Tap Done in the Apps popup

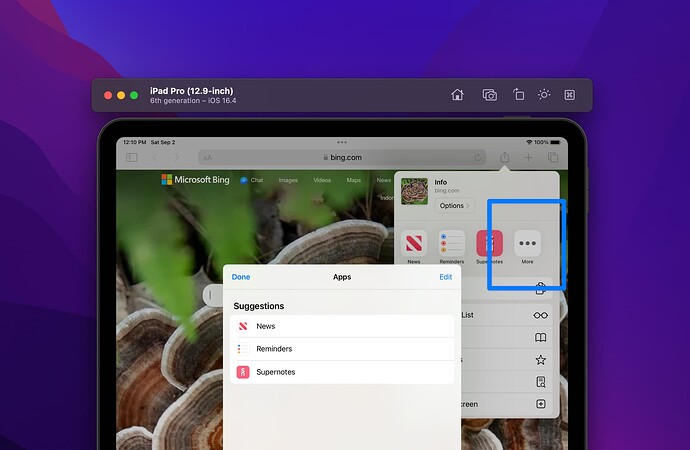click(241, 277)
